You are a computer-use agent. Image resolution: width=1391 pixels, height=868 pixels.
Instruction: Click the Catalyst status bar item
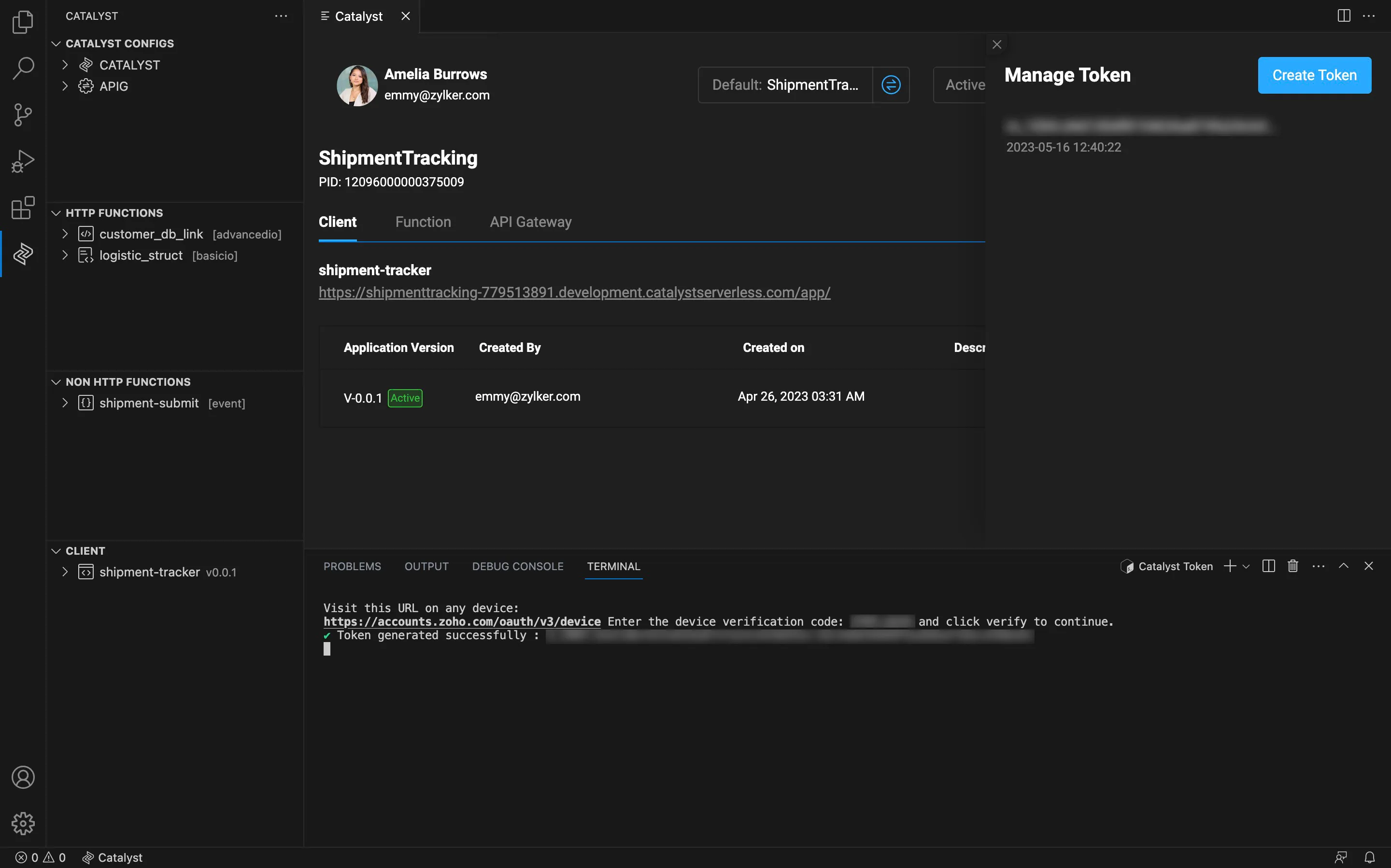[113, 857]
